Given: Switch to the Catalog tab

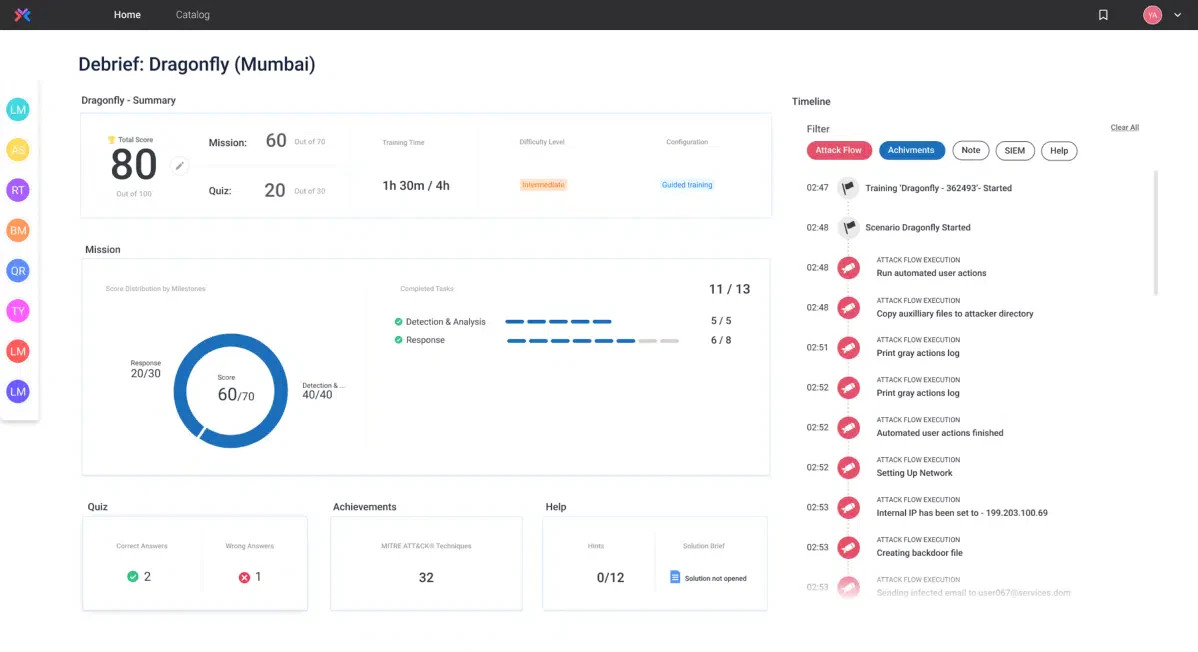Looking at the screenshot, I should coord(192,15).
